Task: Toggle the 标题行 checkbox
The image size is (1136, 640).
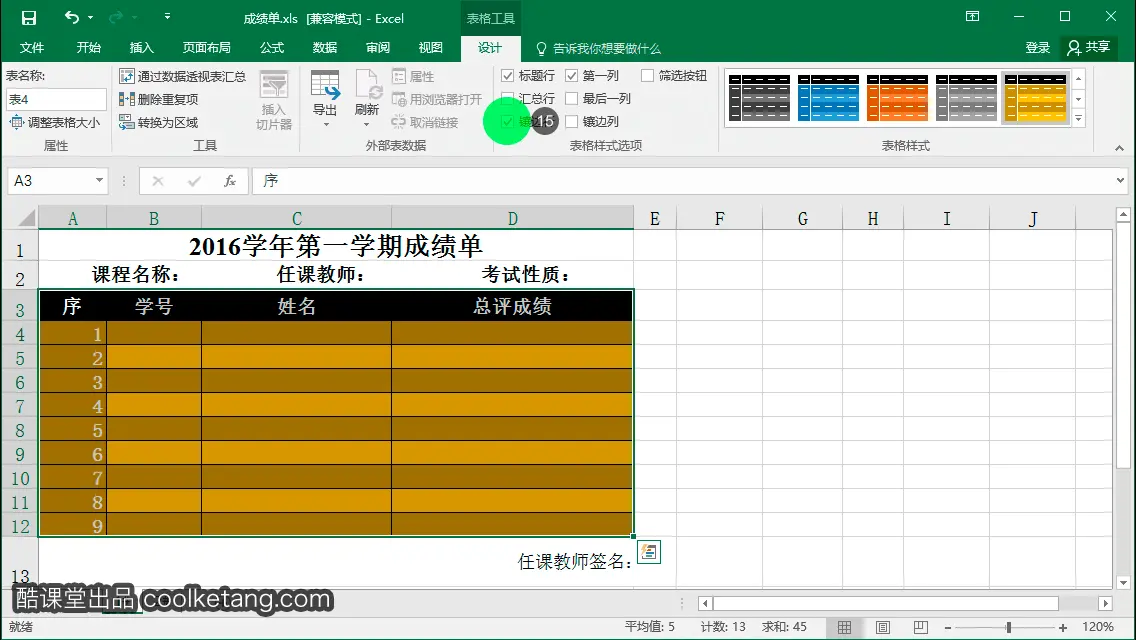Action: click(508, 75)
